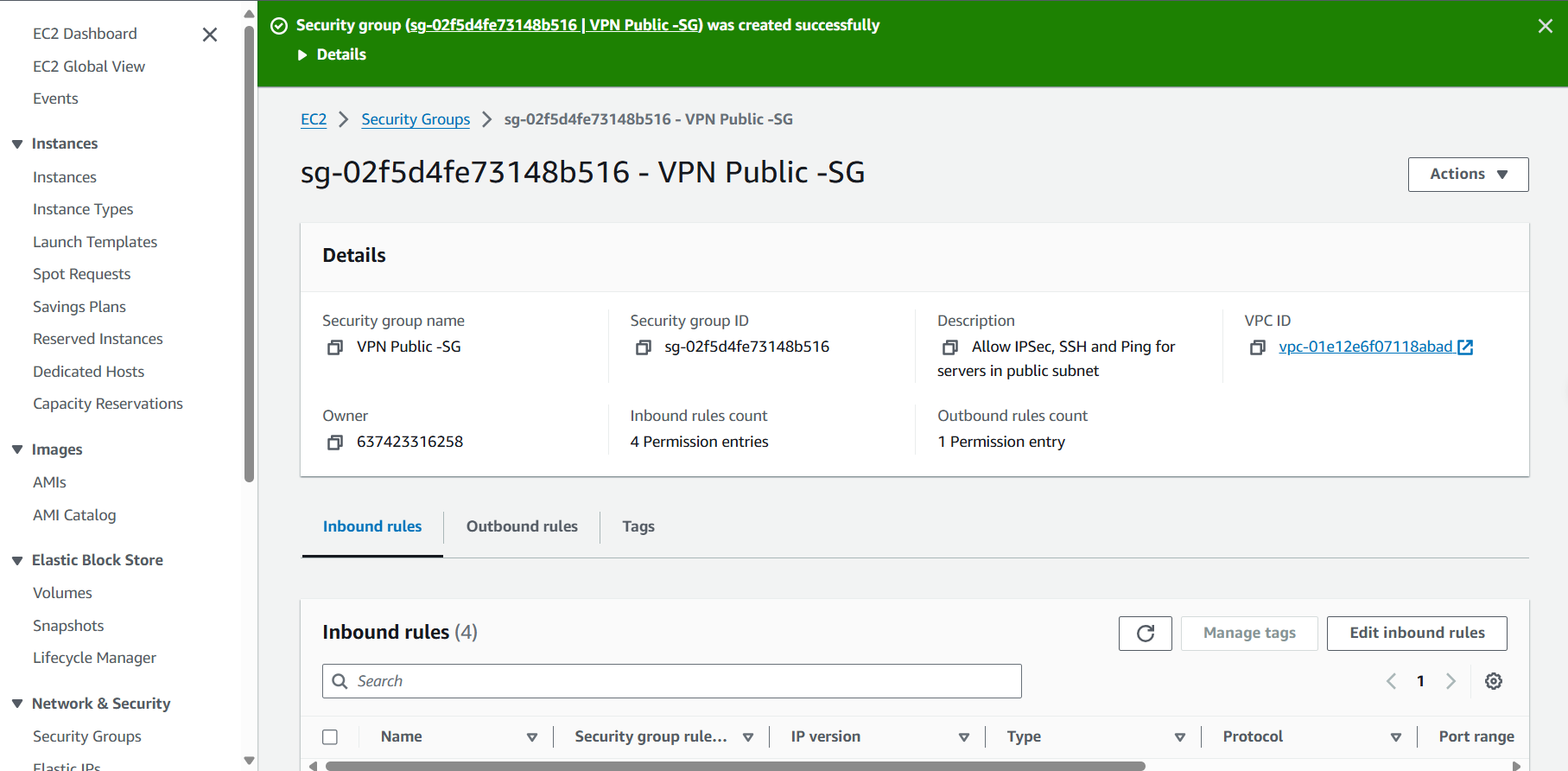Sort table by Port range column

(1476, 736)
